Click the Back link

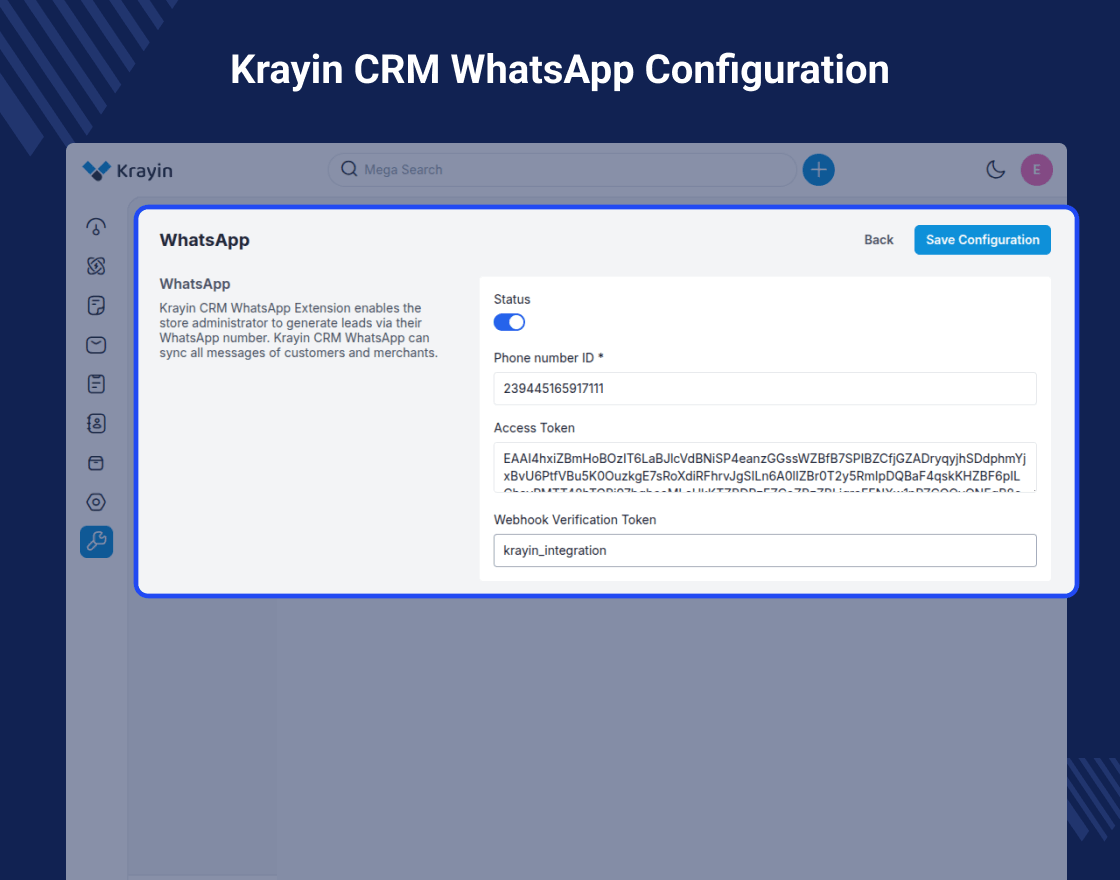(879, 240)
